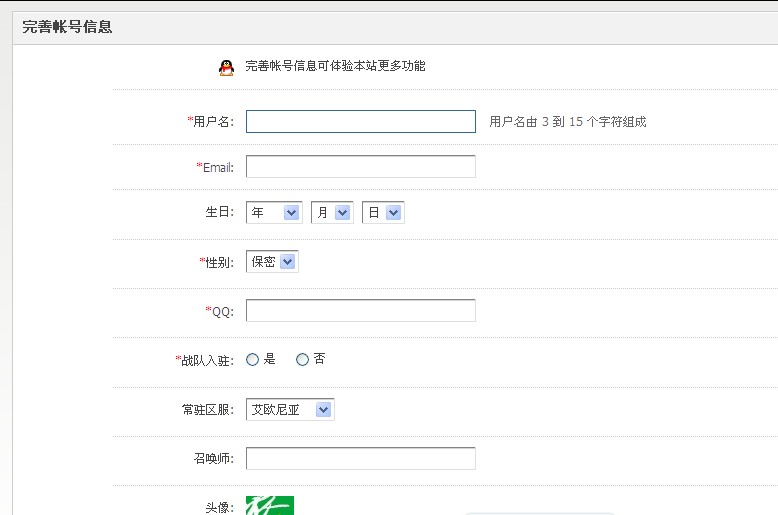Click the *QQ: field label
Viewport: 778px width, 515px height.
(219, 311)
